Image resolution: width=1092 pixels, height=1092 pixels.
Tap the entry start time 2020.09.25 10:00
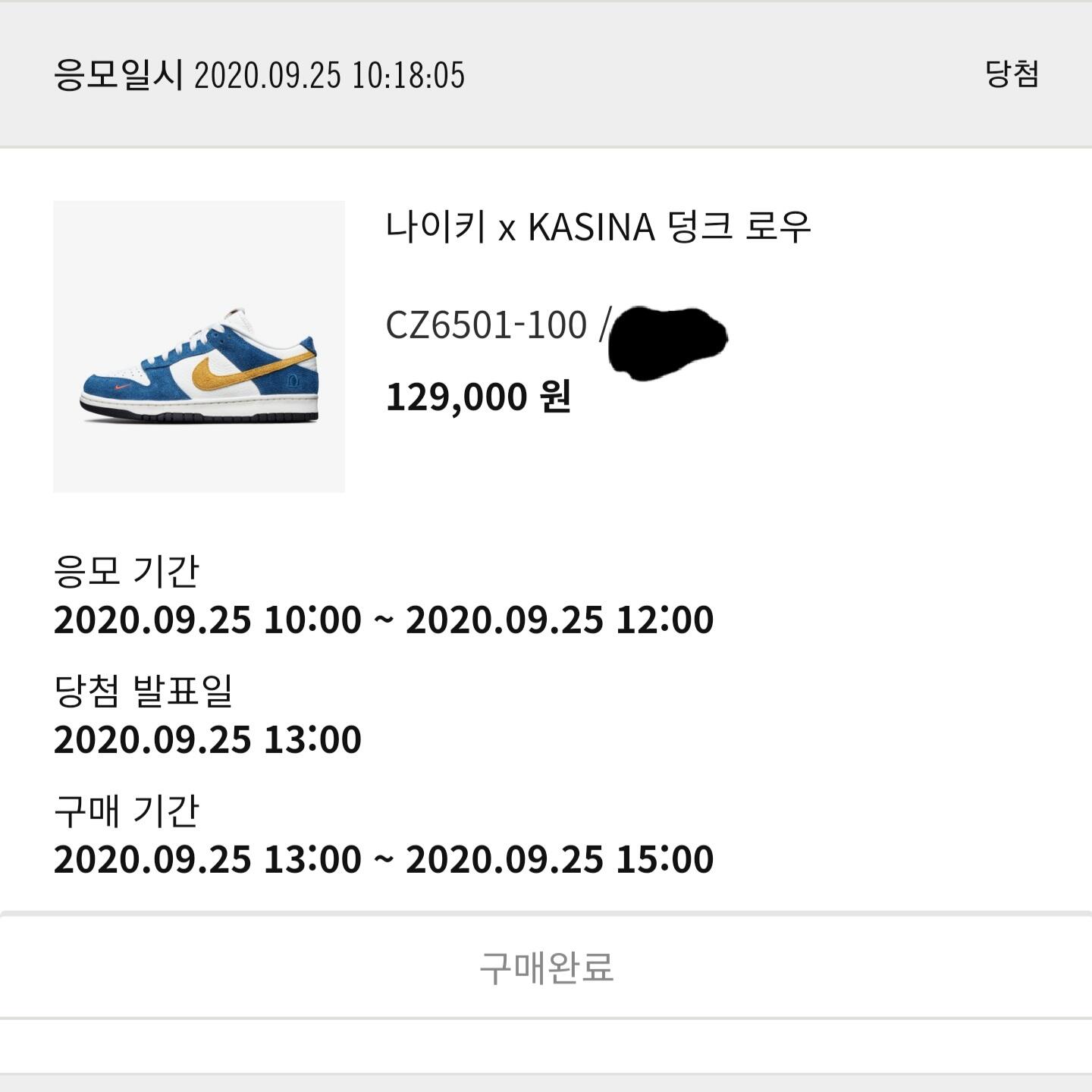click(207, 620)
